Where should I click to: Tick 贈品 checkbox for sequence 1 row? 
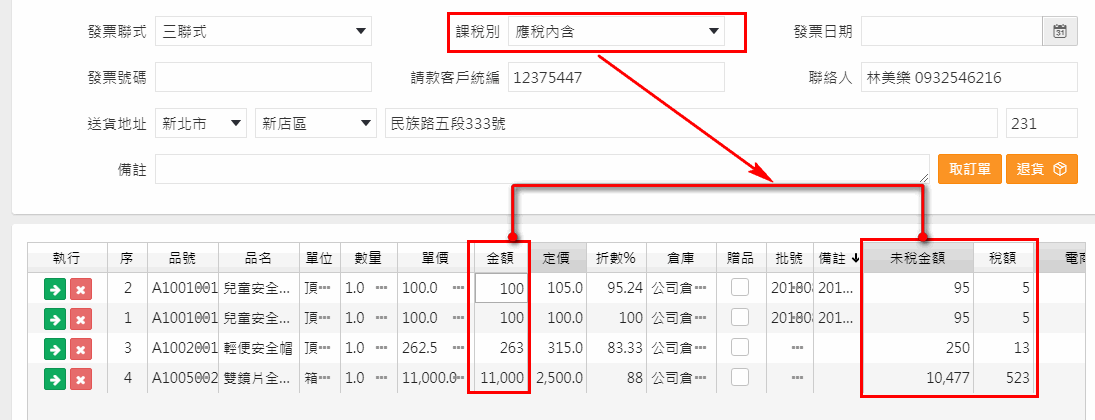click(x=740, y=317)
